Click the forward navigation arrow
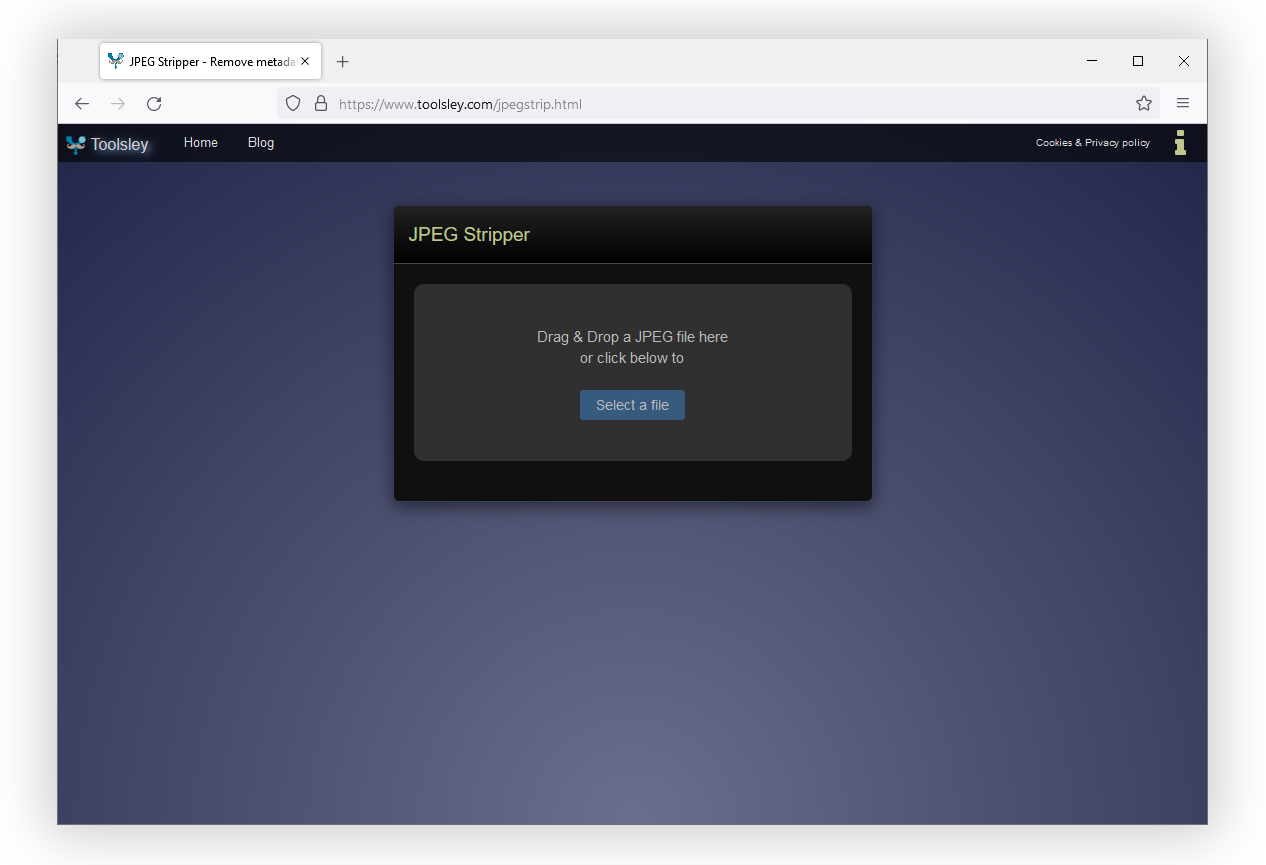Screen dimensions: 1266x865 (118, 103)
